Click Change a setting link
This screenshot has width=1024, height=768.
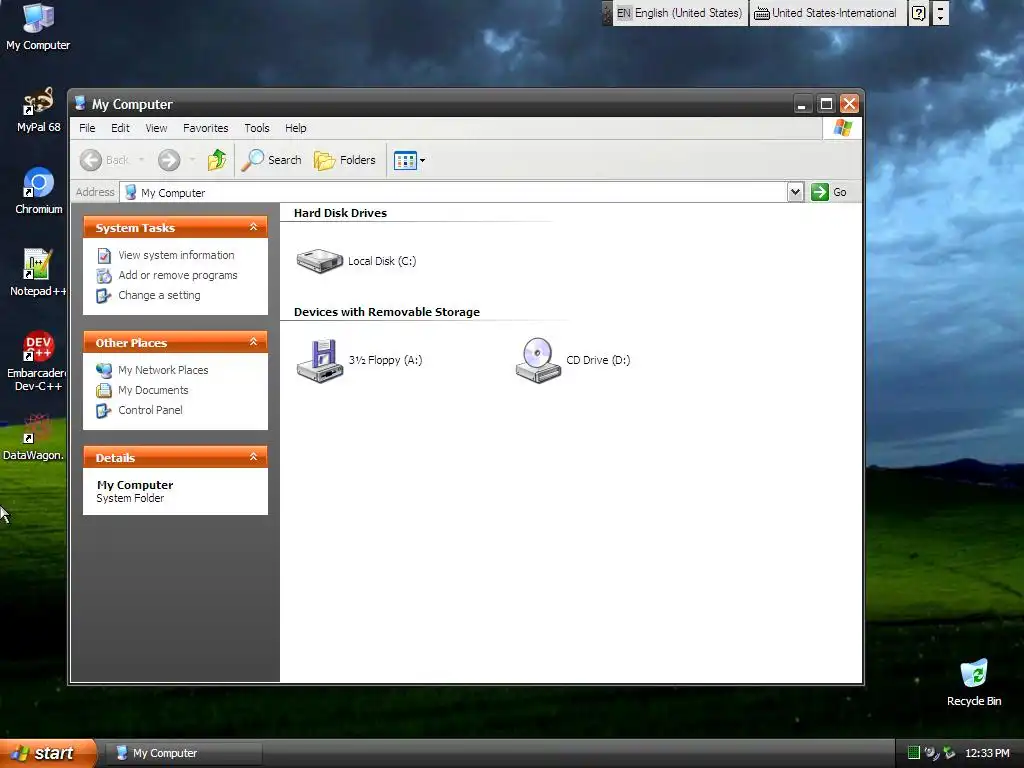[x=159, y=295]
